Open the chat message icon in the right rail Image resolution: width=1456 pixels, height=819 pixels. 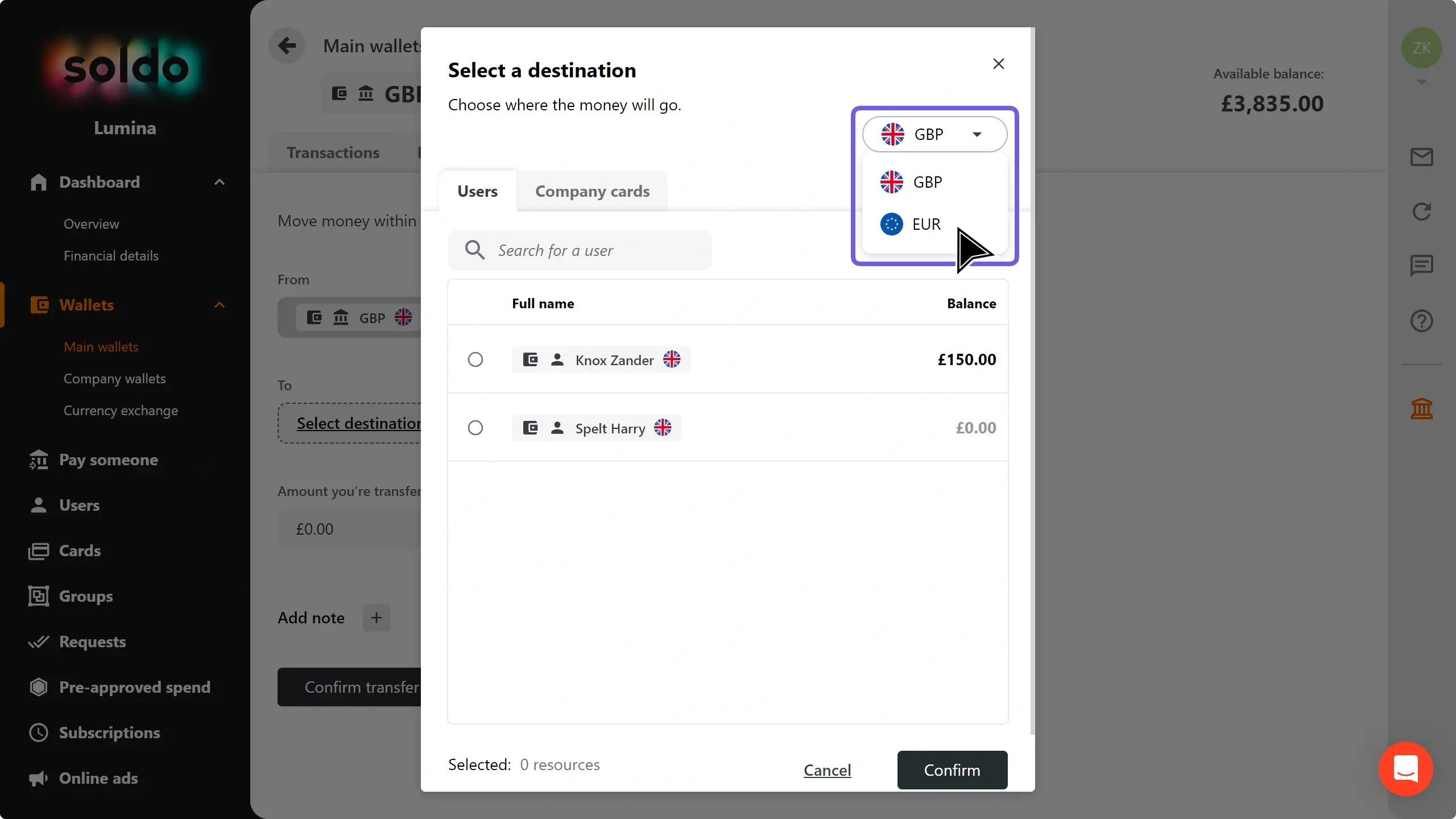coord(1421,266)
